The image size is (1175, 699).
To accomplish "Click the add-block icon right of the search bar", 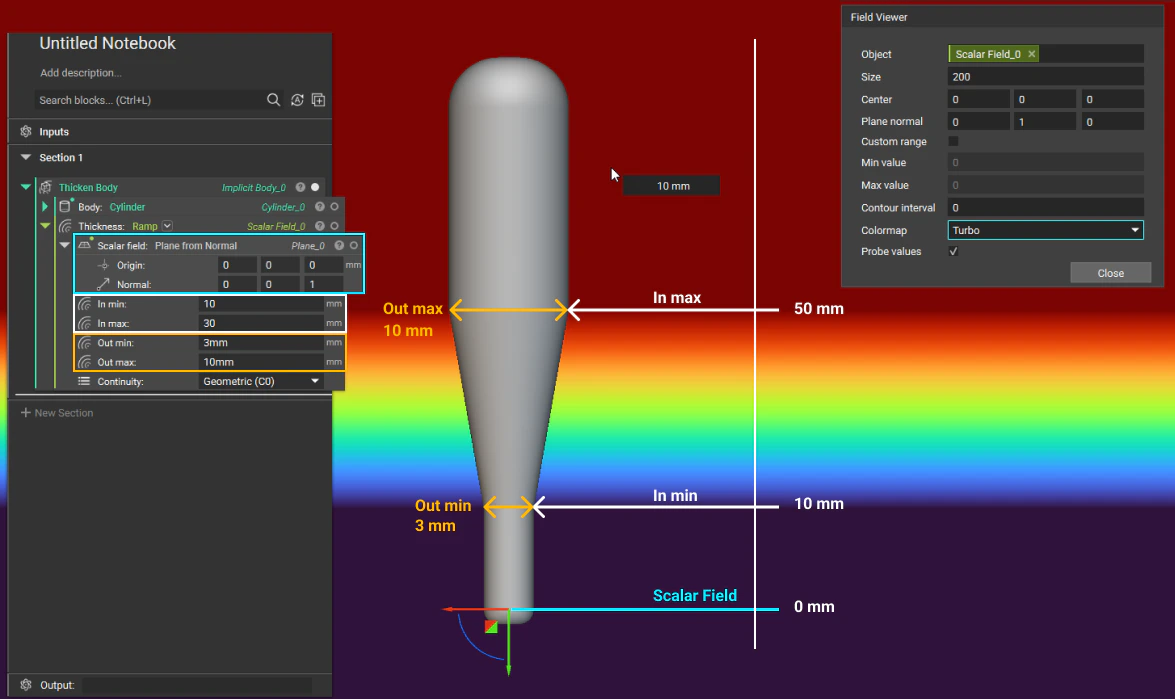I will pyautogui.click(x=318, y=100).
